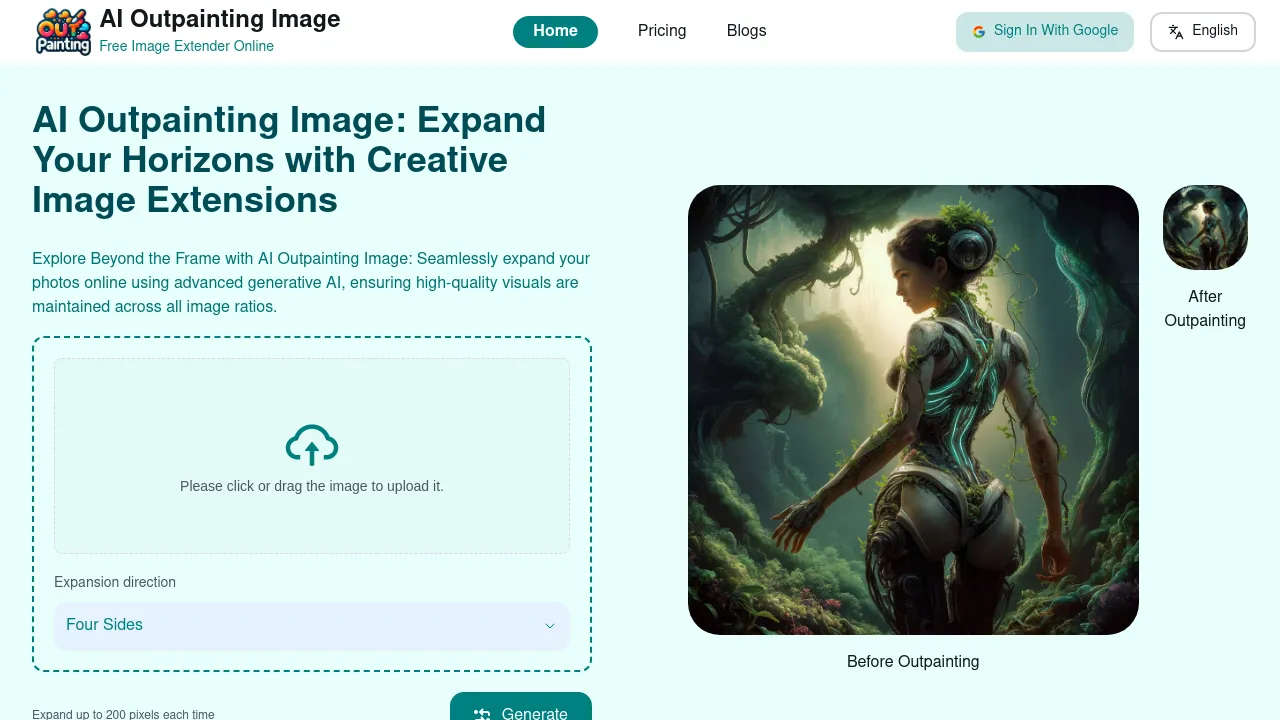Click the 'Explore Beyond the Frame' description paragraph
The image size is (1280, 720).
[311, 282]
